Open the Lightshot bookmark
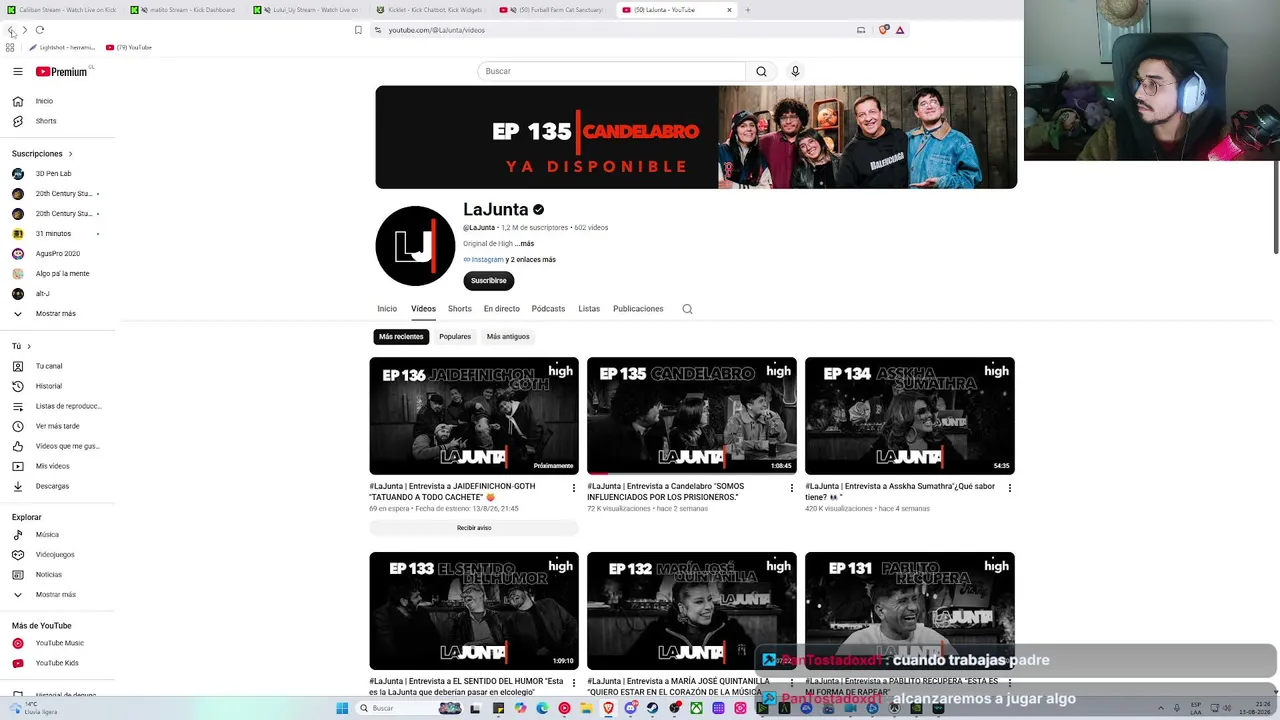Screen dimensions: 1280x720 pos(62,47)
